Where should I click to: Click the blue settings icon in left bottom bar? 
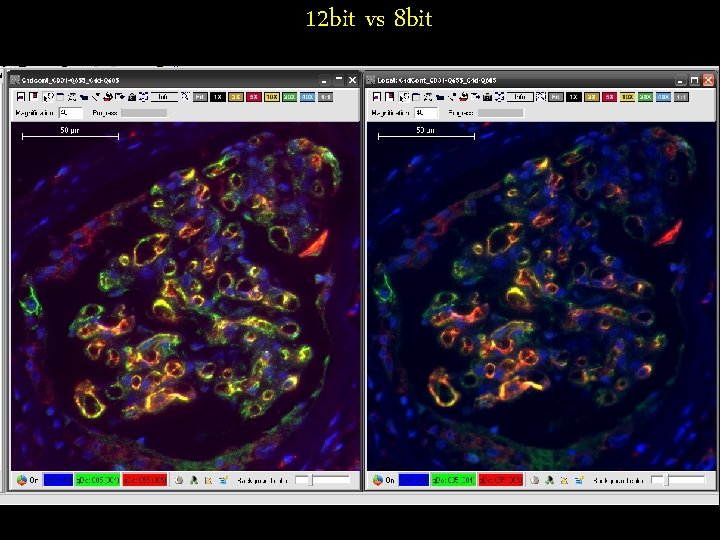(x=223, y=480)
